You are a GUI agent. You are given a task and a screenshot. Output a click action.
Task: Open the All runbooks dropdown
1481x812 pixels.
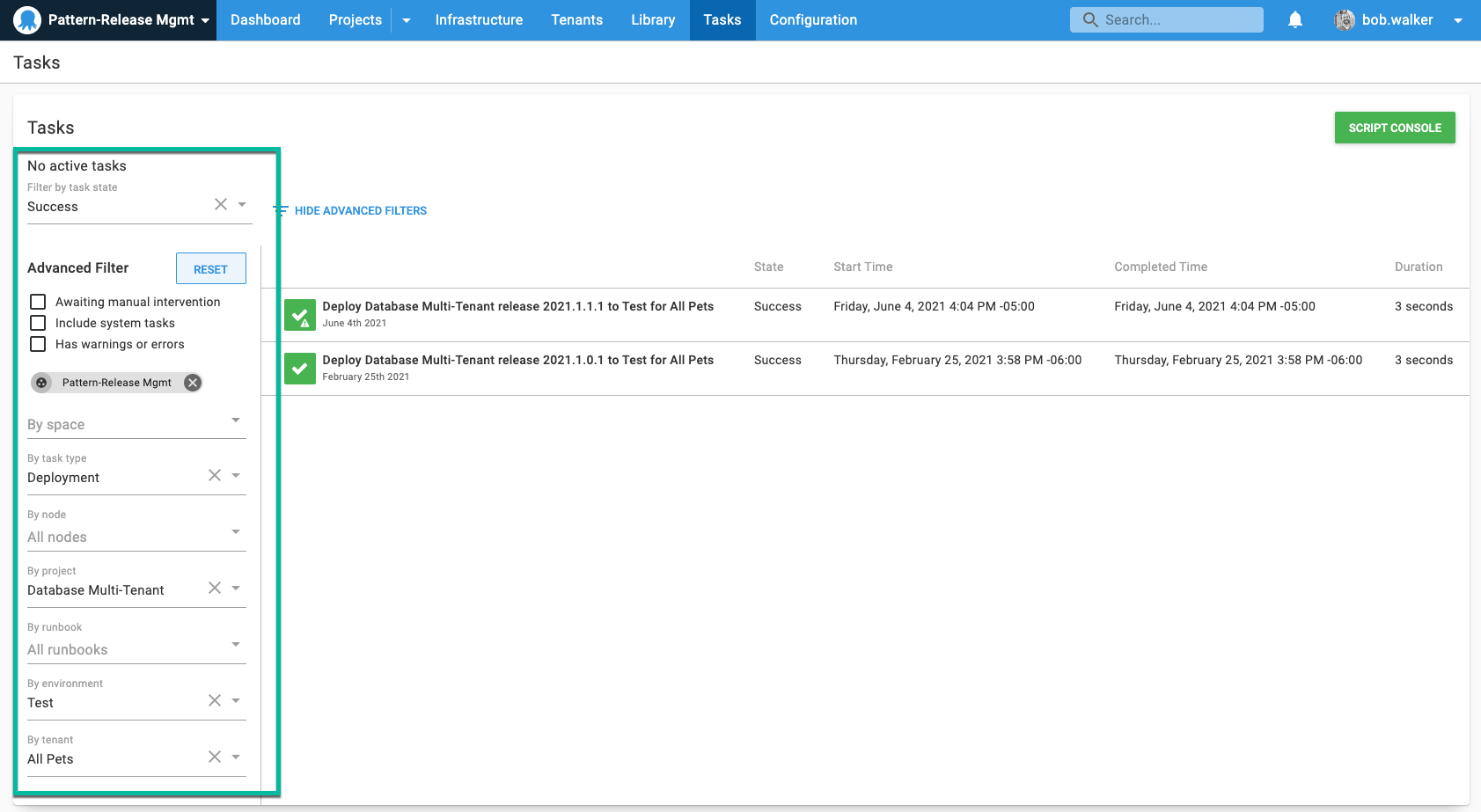click(x=235, y=644)
